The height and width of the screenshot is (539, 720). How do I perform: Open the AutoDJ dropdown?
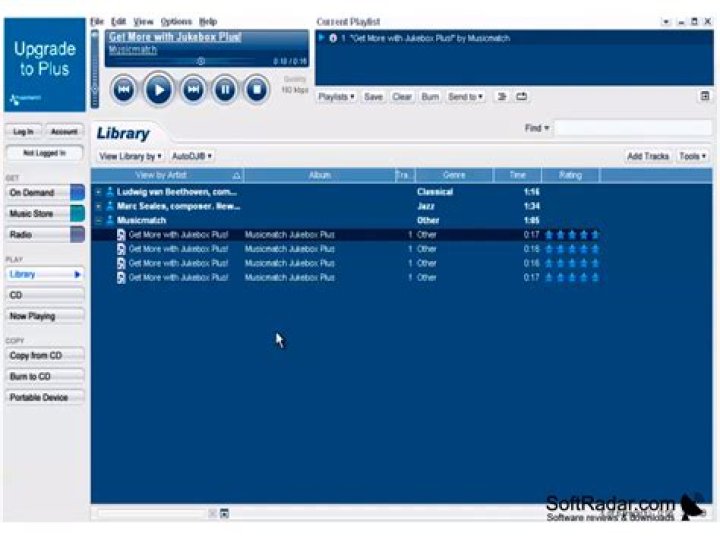coord(191,156)
